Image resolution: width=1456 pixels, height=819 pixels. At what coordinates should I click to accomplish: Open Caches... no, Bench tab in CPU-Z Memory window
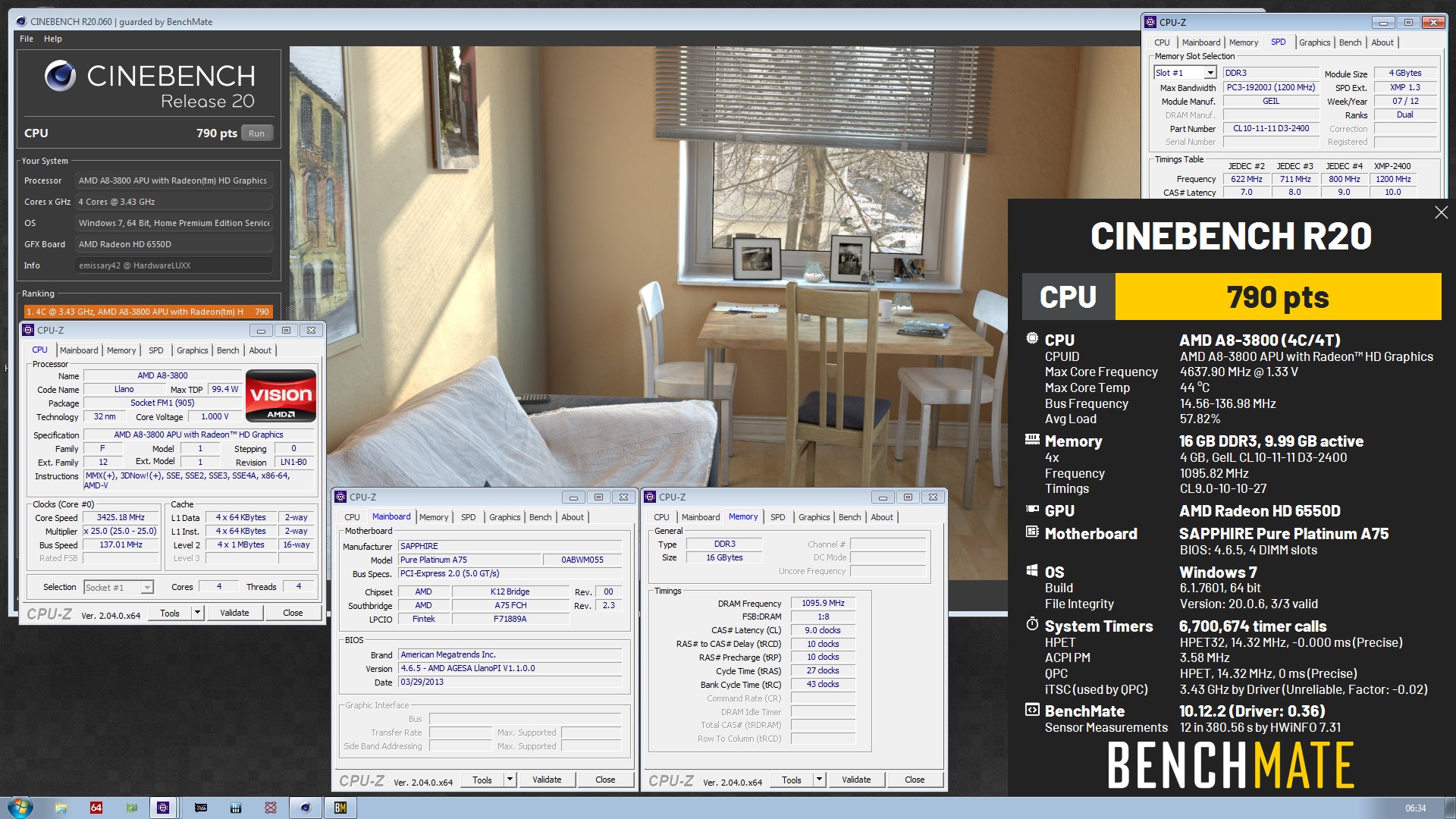[849, 517]
